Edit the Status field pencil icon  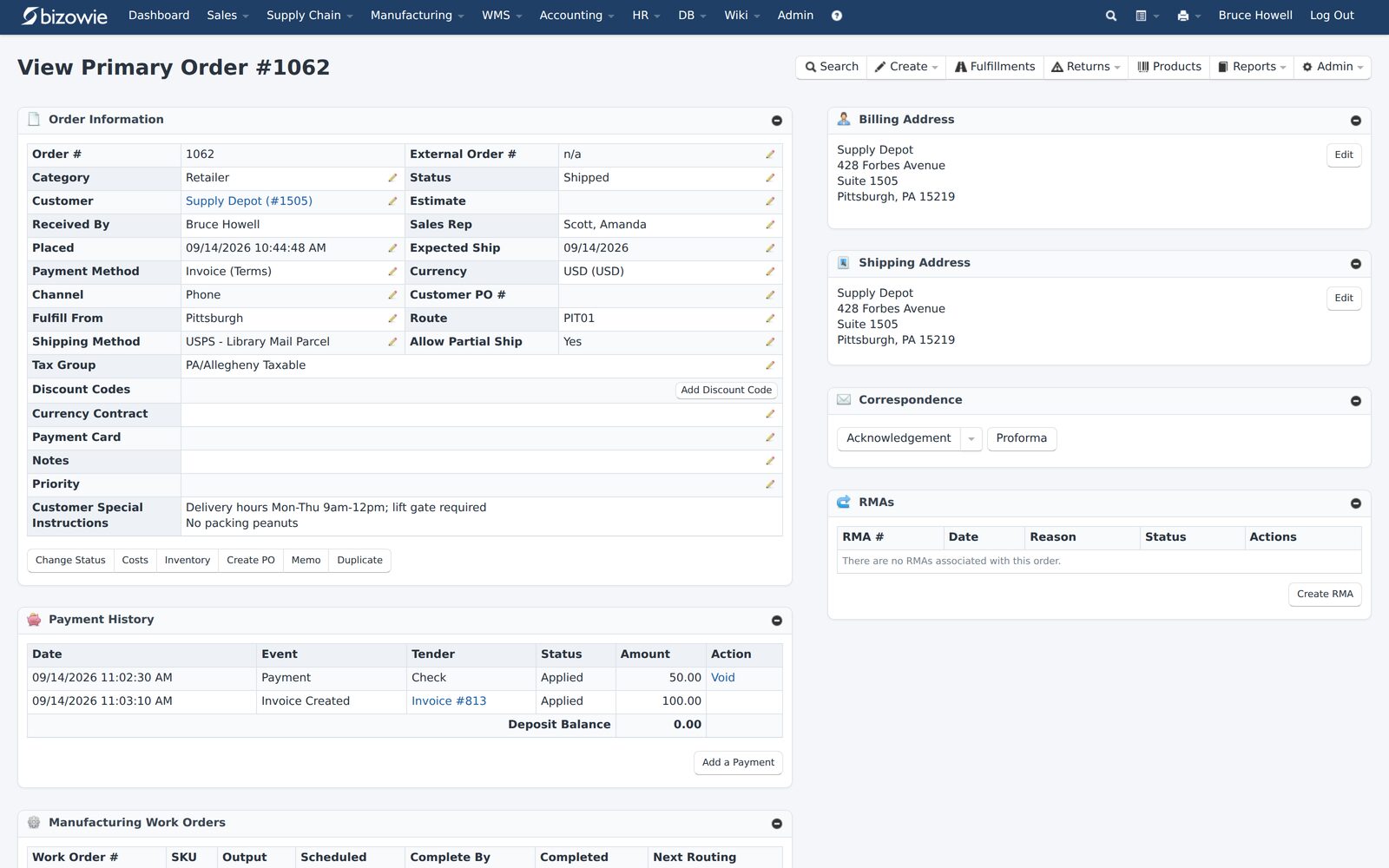point(770,178)
